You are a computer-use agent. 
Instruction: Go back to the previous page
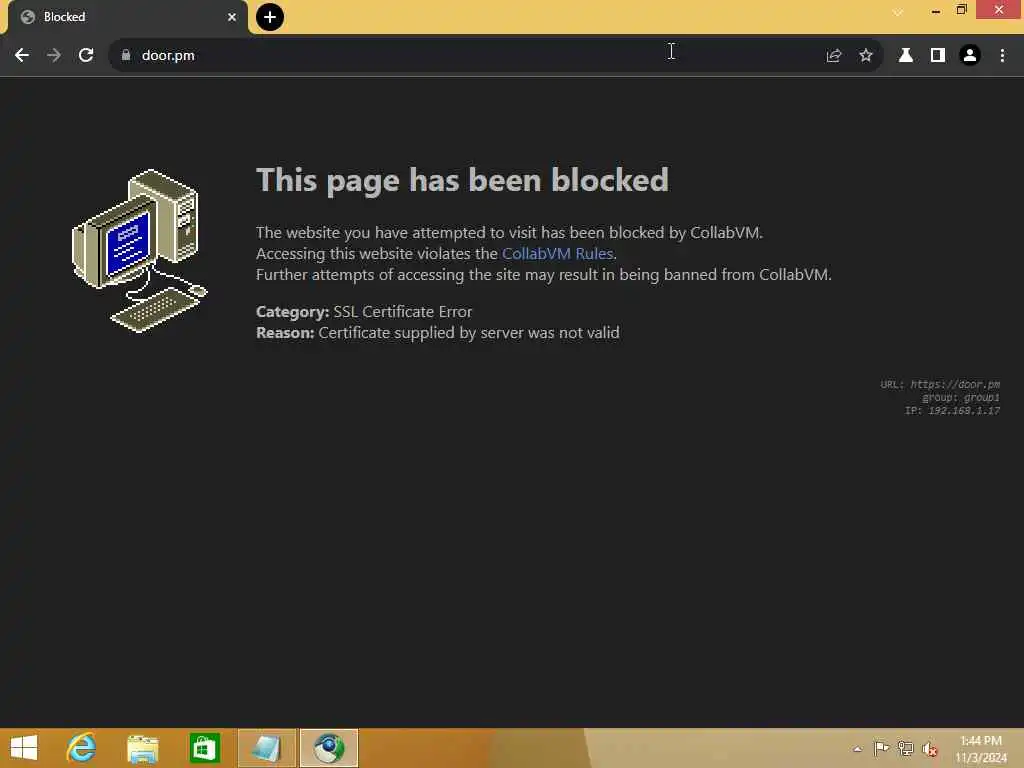pyautogui.click(x=22, y=56)
